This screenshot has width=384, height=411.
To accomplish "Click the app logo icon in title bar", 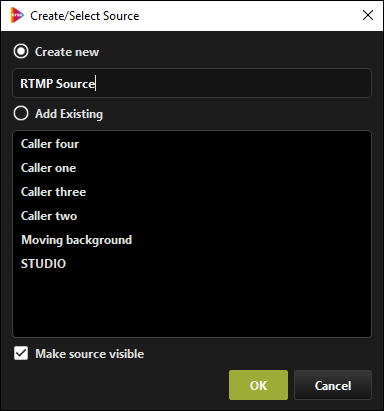I will click(17, 15).
